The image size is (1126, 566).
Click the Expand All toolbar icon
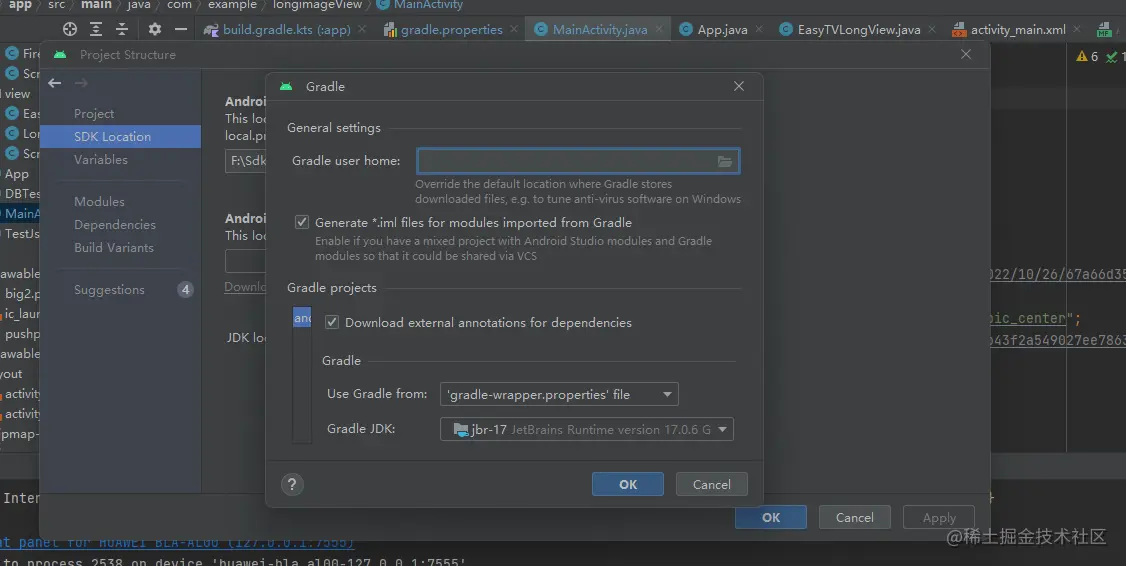(x=96, y=29)
